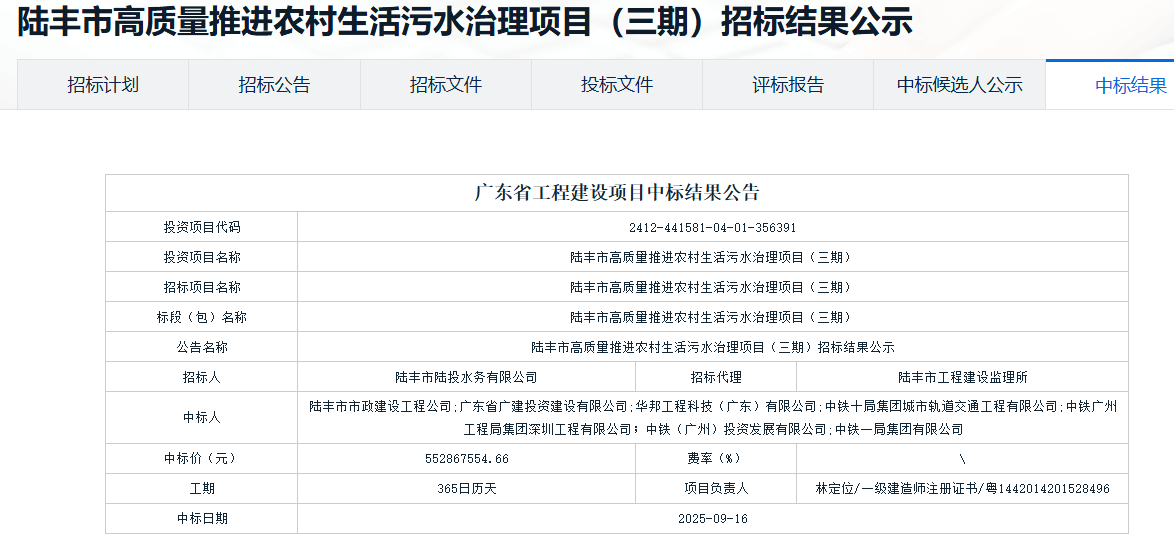Click the table heading 广东省工程建设项目中标结果公告

click(x=617, y=193)
